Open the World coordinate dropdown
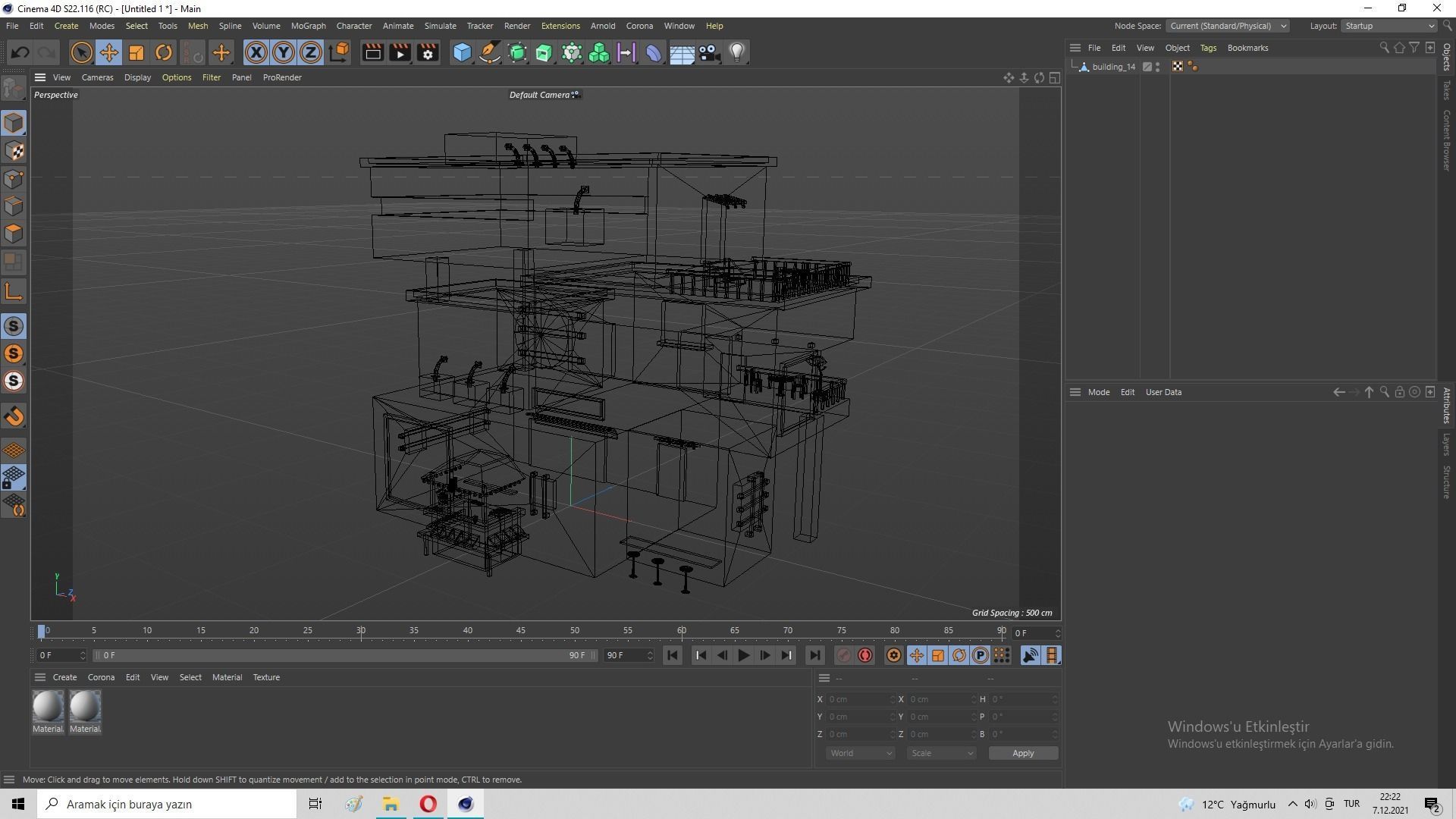The height and width of the screenshot is (819, 1456). [x=860, y=753]
